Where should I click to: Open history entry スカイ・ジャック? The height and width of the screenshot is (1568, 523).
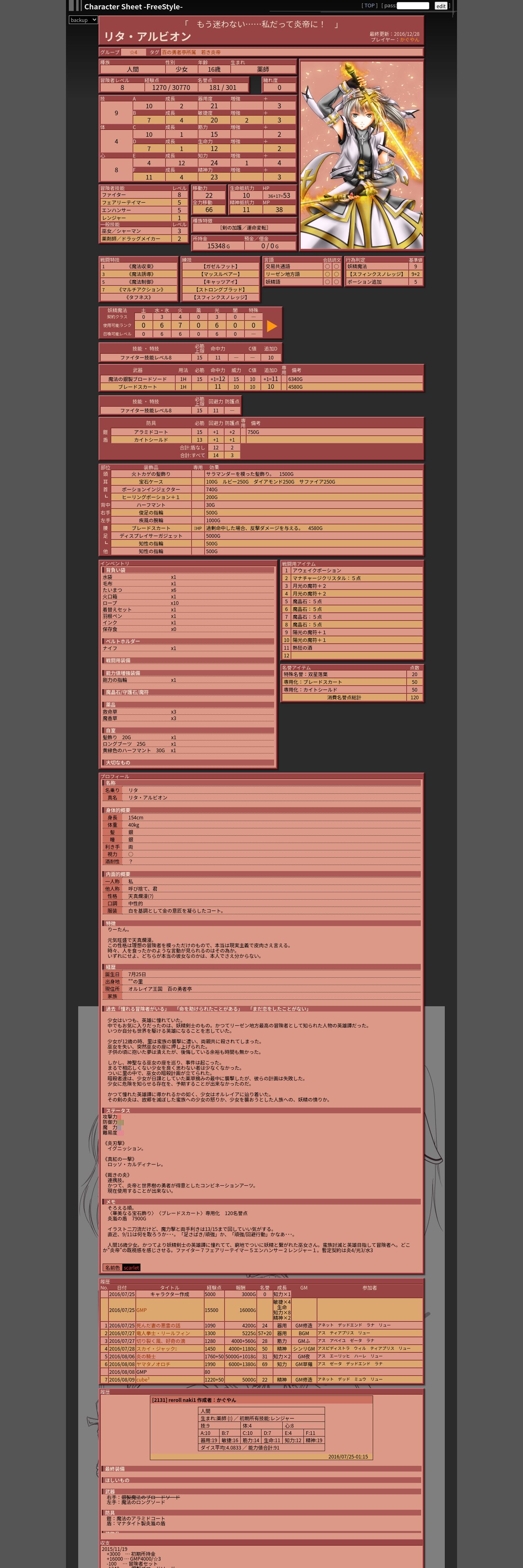click(156, 1349)
